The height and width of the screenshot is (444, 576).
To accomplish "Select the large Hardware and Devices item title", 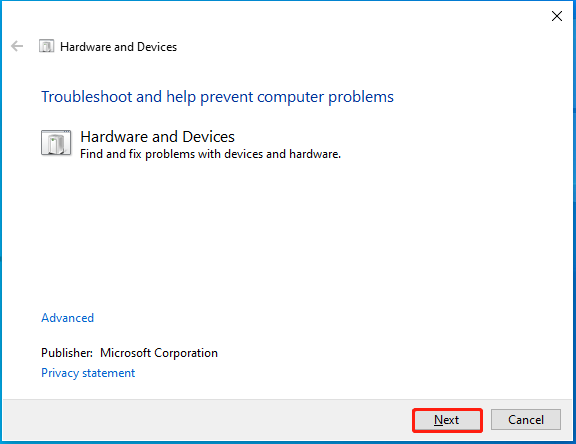I will (157, 137).
